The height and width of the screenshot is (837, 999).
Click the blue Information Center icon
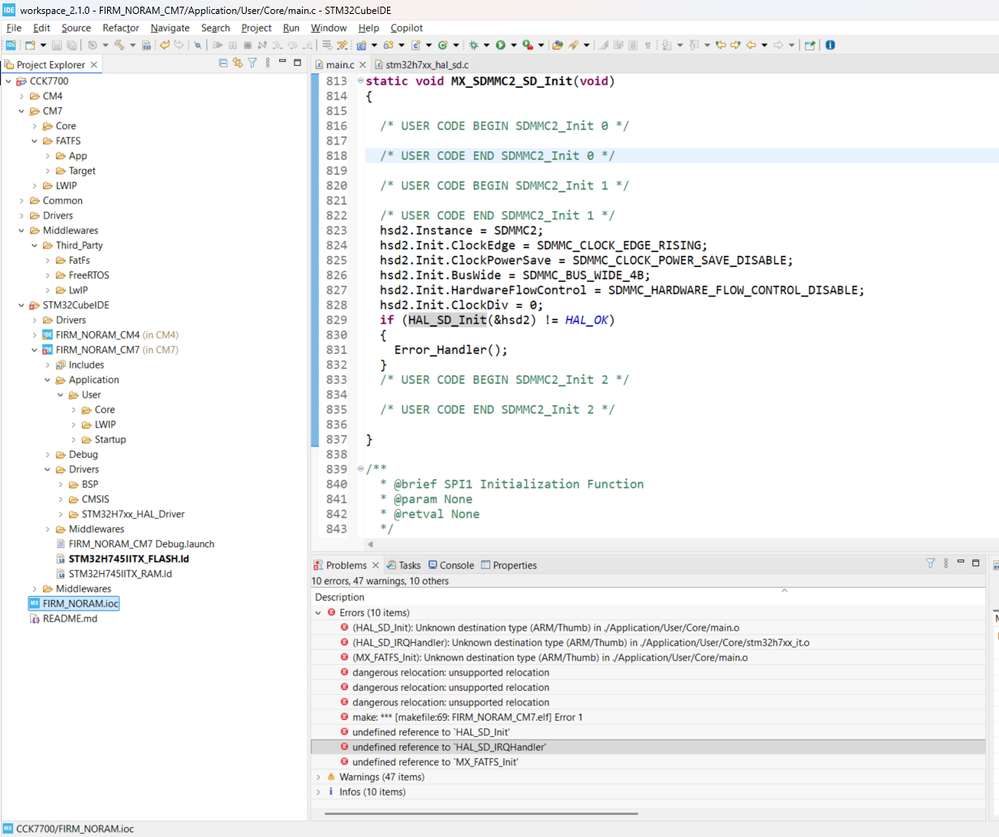(x=830, y=45)
